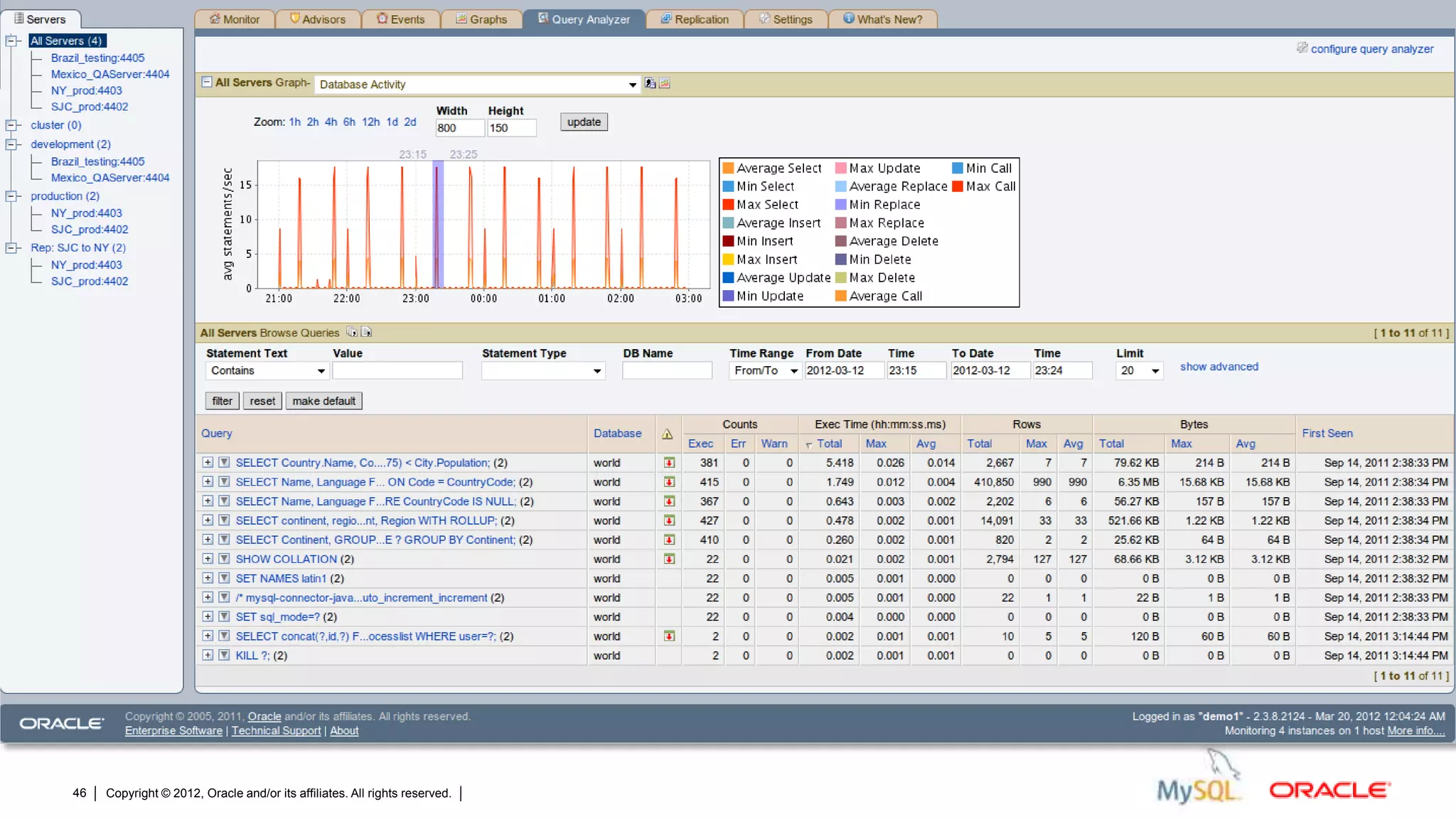This screenshot has width=1456, height=819.
Task: Set graph zoom to 12h
Action: click(370, 122)
